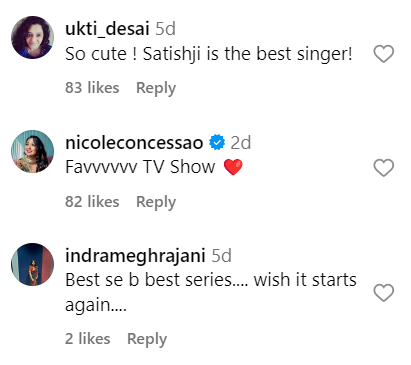Open the ukti_desai username link
This screenshot has height=365, width=411.
tap(107, 29)
